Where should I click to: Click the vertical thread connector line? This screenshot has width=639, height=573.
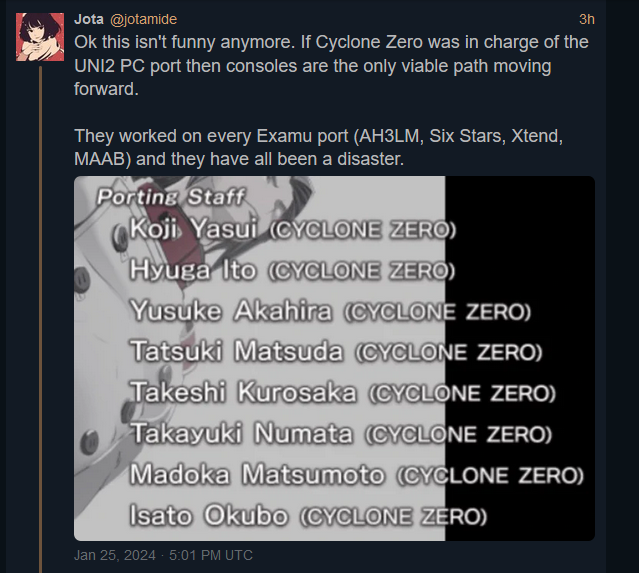pyautogui.click(x=40, y=318)
